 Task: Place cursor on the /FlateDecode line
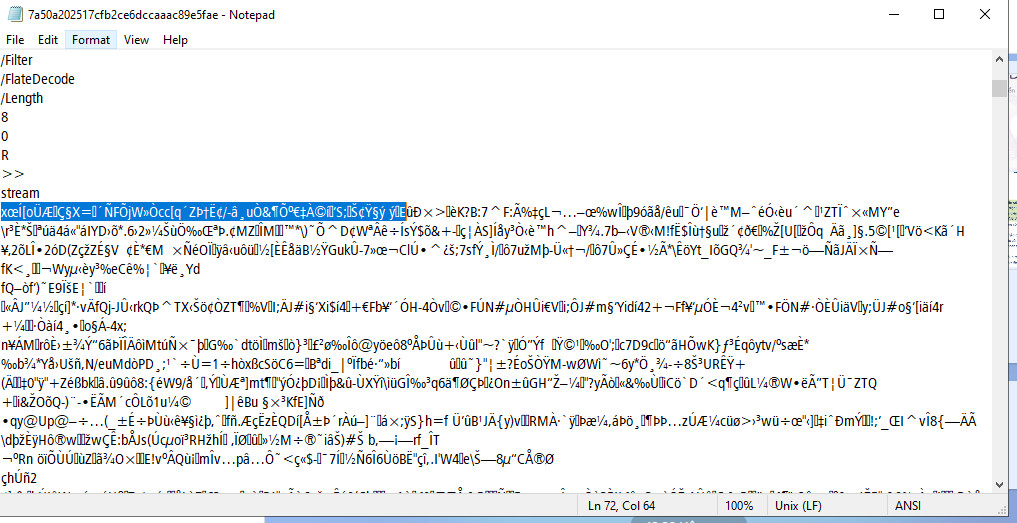[38, 79]
